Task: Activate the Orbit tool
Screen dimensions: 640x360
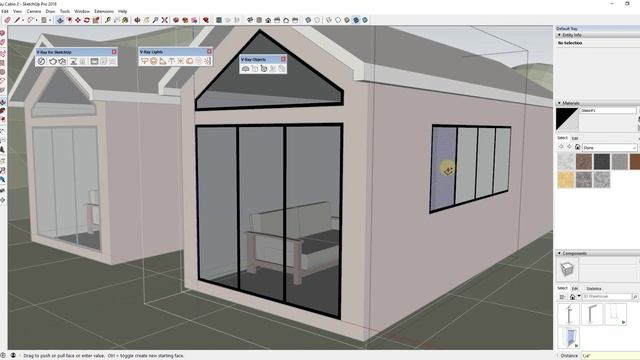Action: click(137, 20)
